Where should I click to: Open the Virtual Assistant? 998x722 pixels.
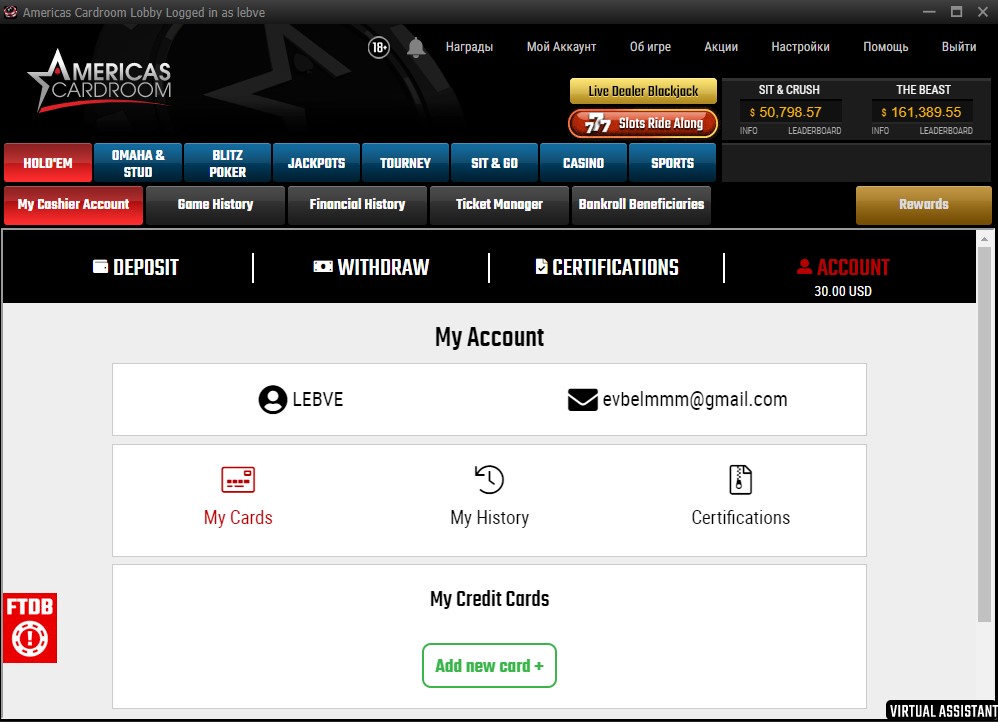pyautogui.click(x=943, y=711)
